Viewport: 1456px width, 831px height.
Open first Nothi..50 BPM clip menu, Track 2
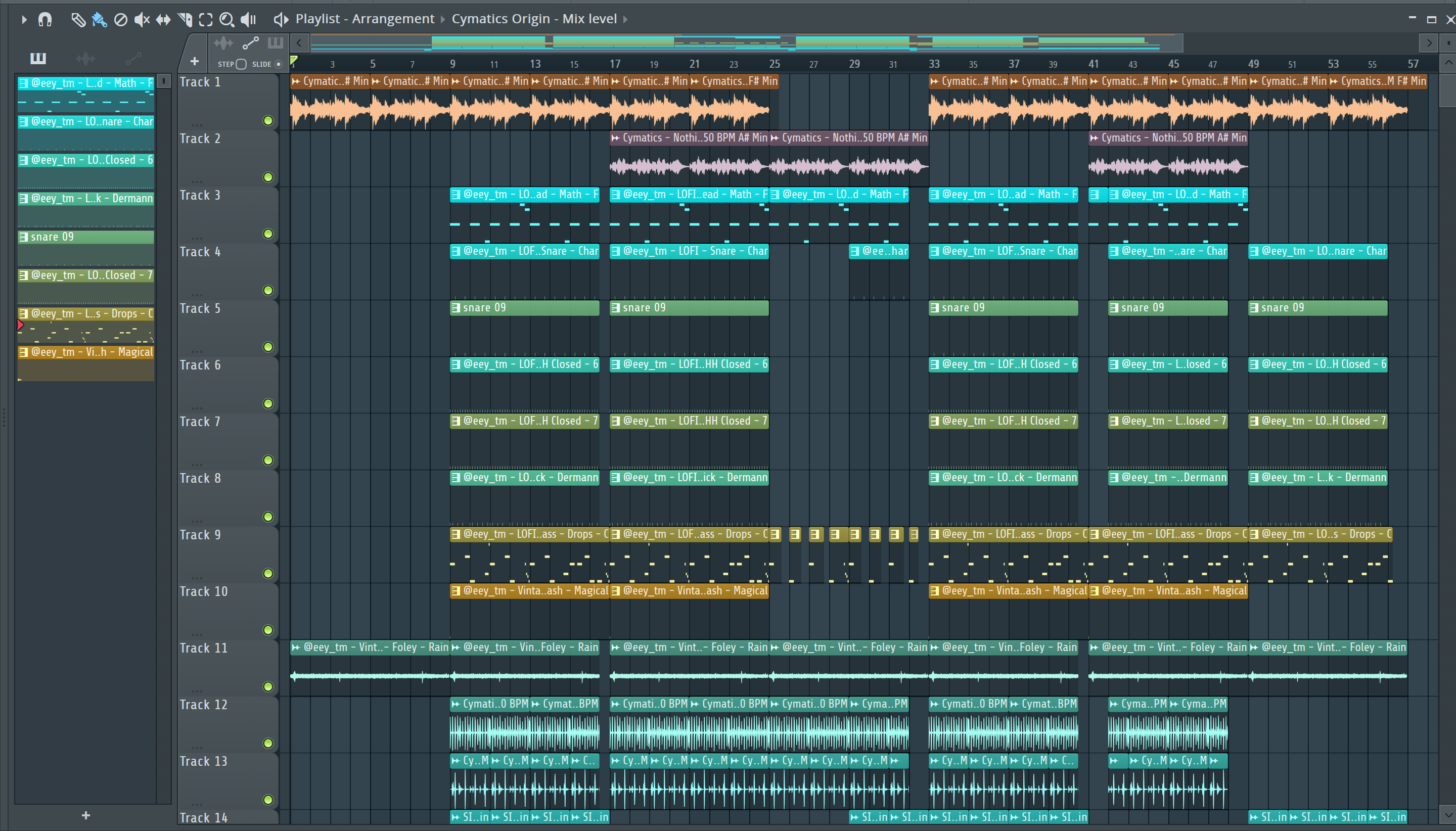click(615, 138)
